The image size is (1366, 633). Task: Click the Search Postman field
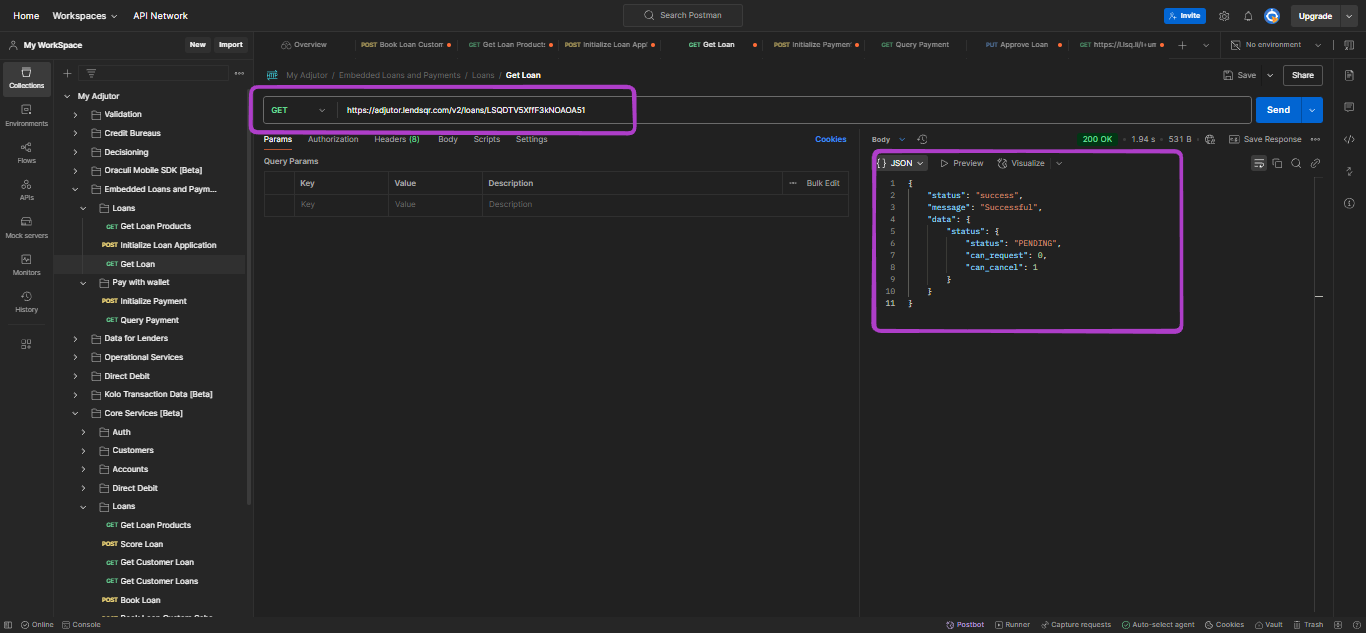[x=683, y=15]
